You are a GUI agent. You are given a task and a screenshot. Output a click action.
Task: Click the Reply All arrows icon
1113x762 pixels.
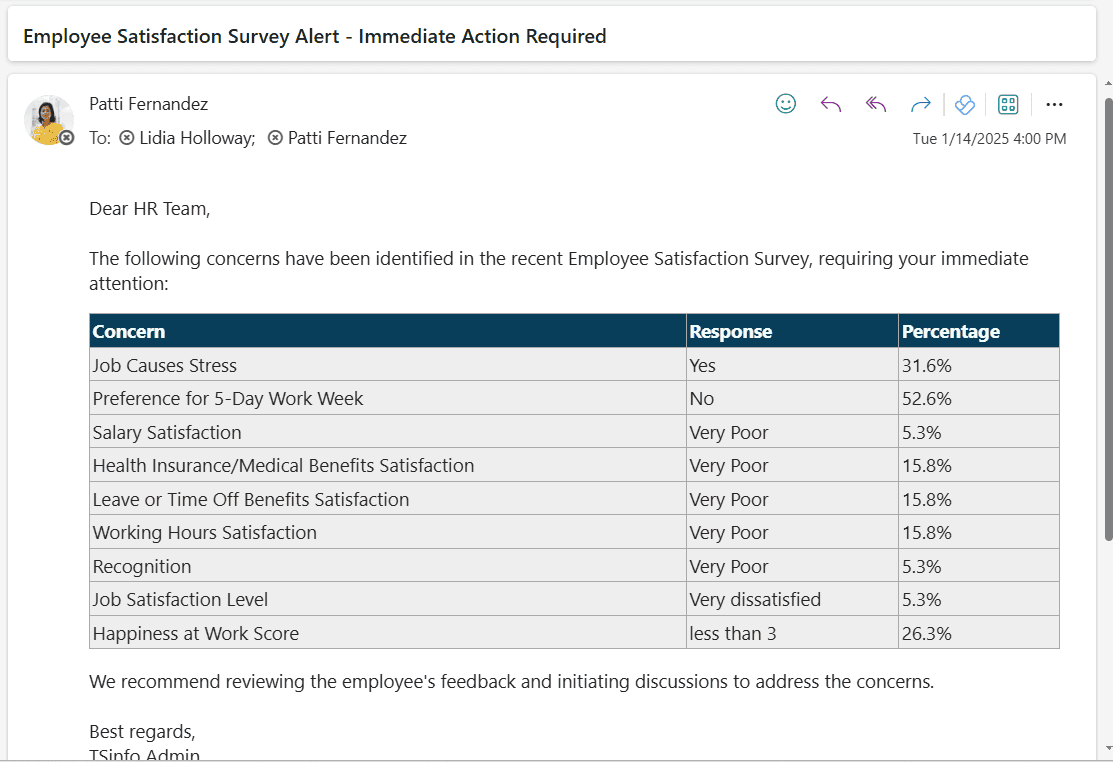tap(875, 104)
